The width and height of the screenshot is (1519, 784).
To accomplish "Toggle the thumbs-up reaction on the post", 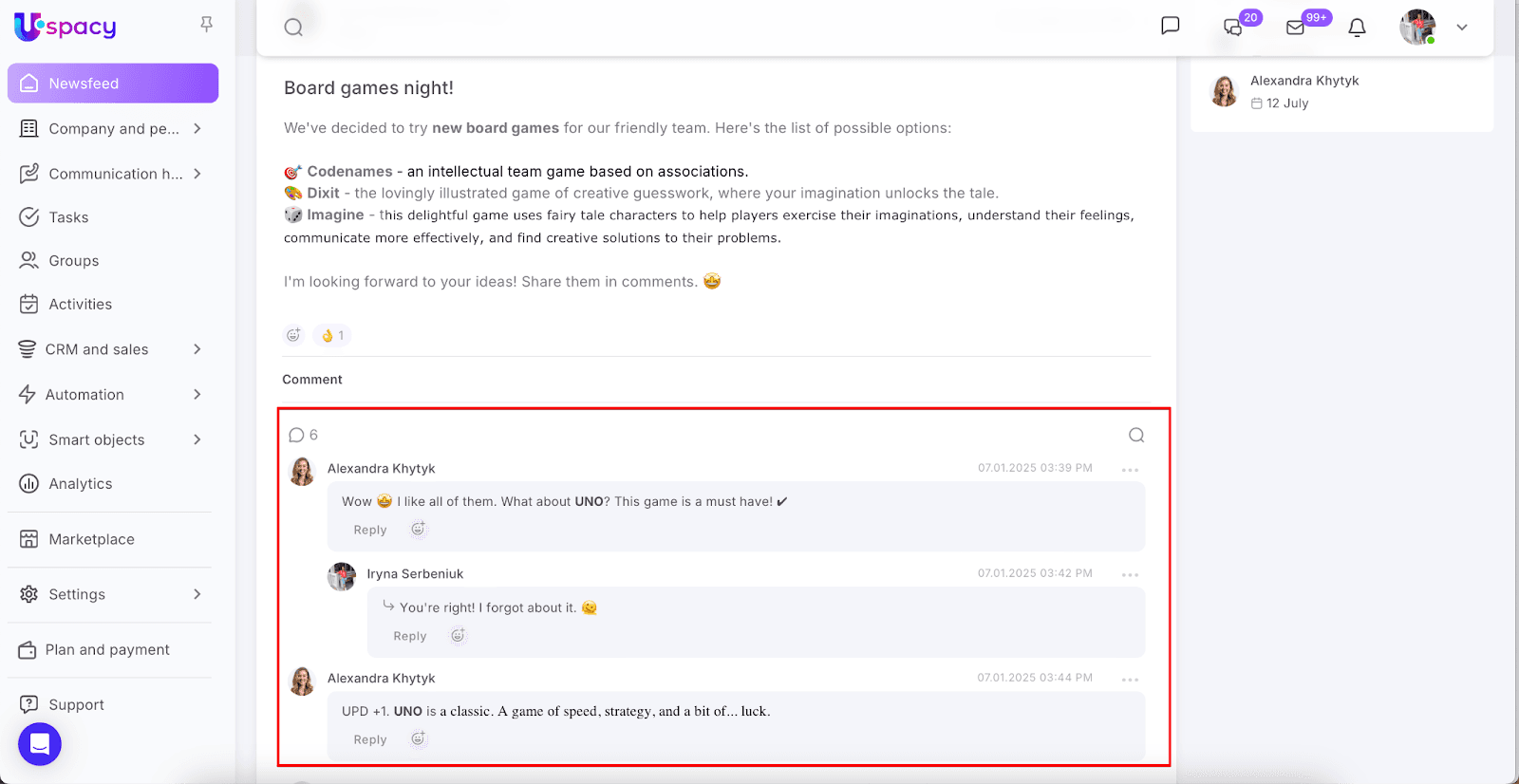I will coord(332,335).
